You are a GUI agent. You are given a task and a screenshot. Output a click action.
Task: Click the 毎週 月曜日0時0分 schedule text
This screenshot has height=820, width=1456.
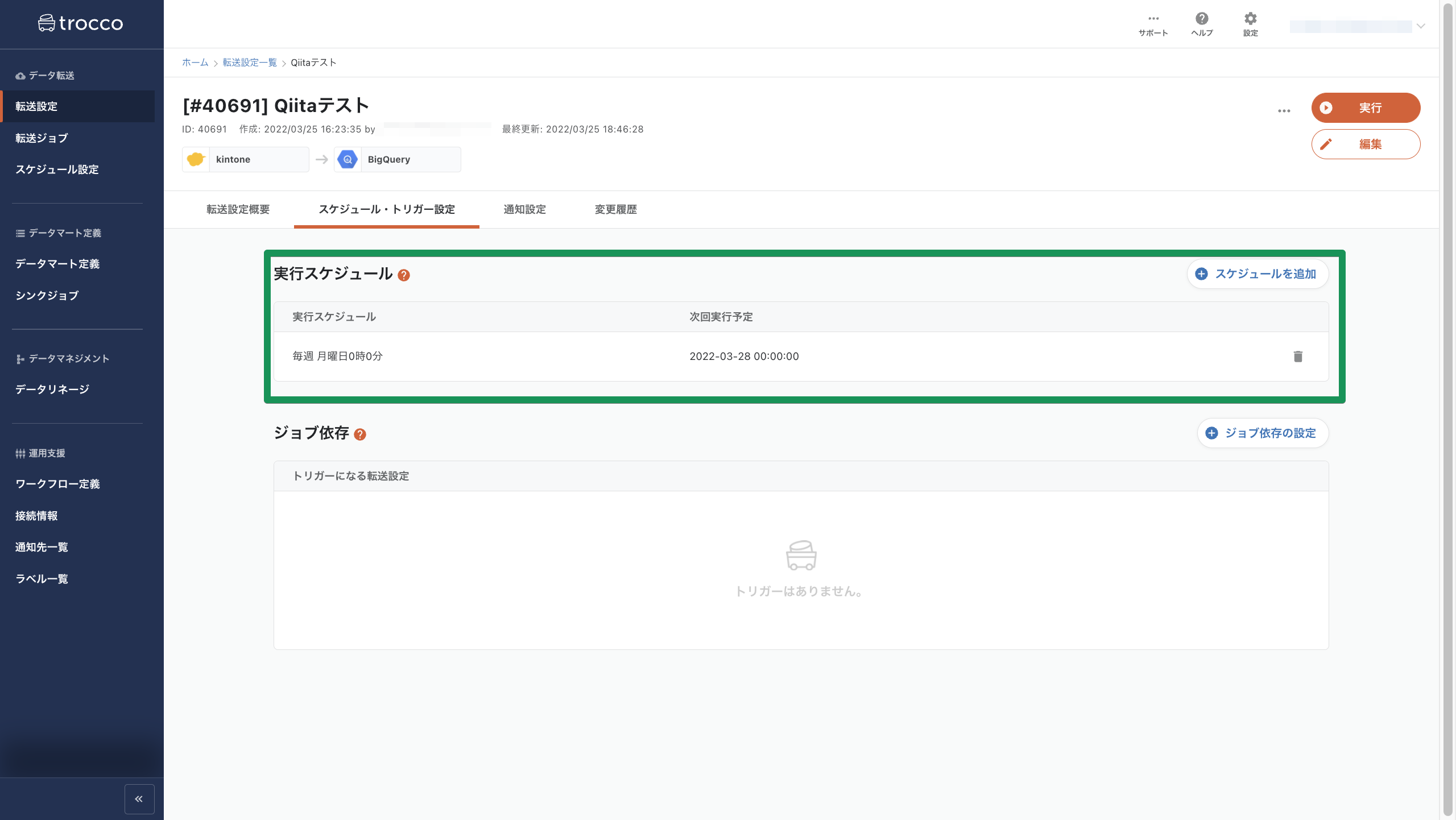(x=337, y=357)
